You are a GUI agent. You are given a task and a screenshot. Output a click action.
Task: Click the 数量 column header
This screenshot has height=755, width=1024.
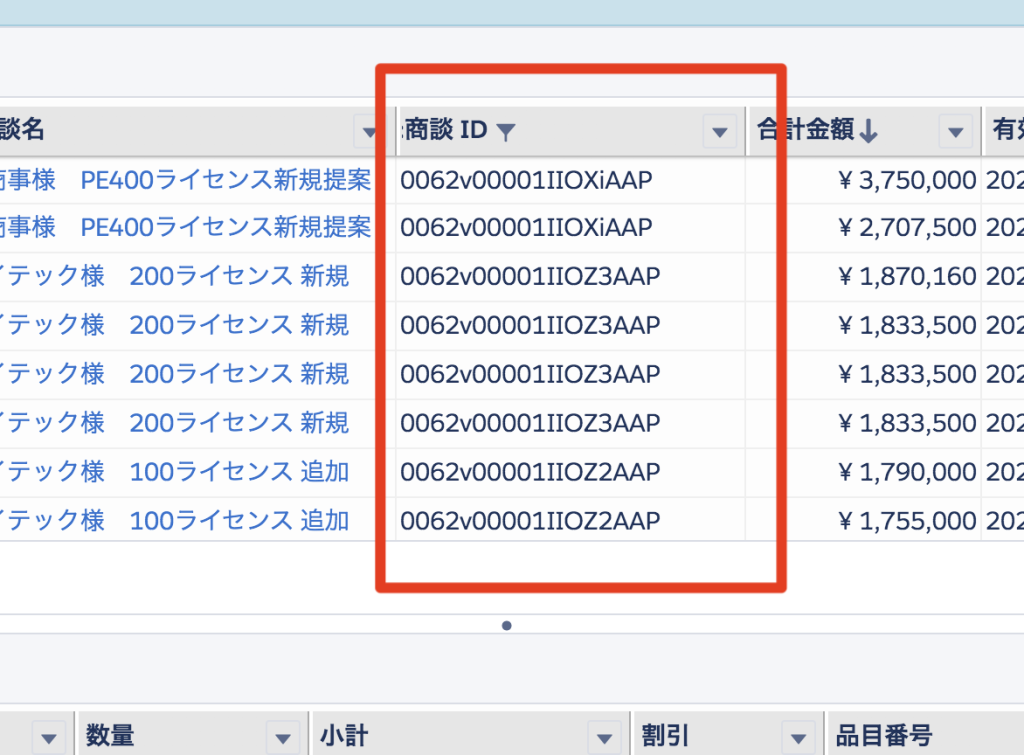coord(111,737)
